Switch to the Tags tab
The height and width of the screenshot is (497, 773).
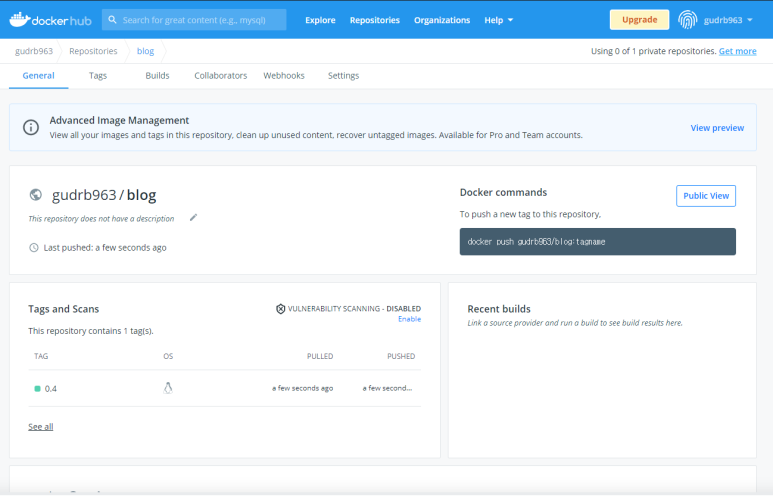click(x=98, y=75)
